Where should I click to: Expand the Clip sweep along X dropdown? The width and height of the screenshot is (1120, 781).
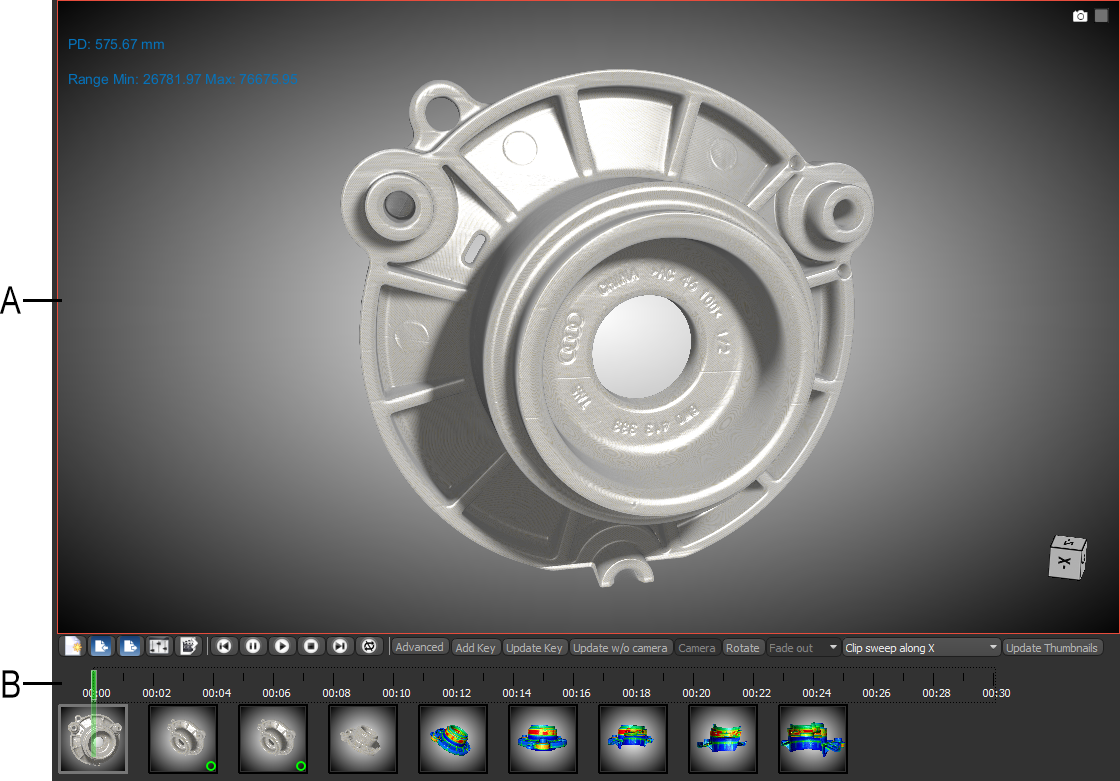point(921,648)
